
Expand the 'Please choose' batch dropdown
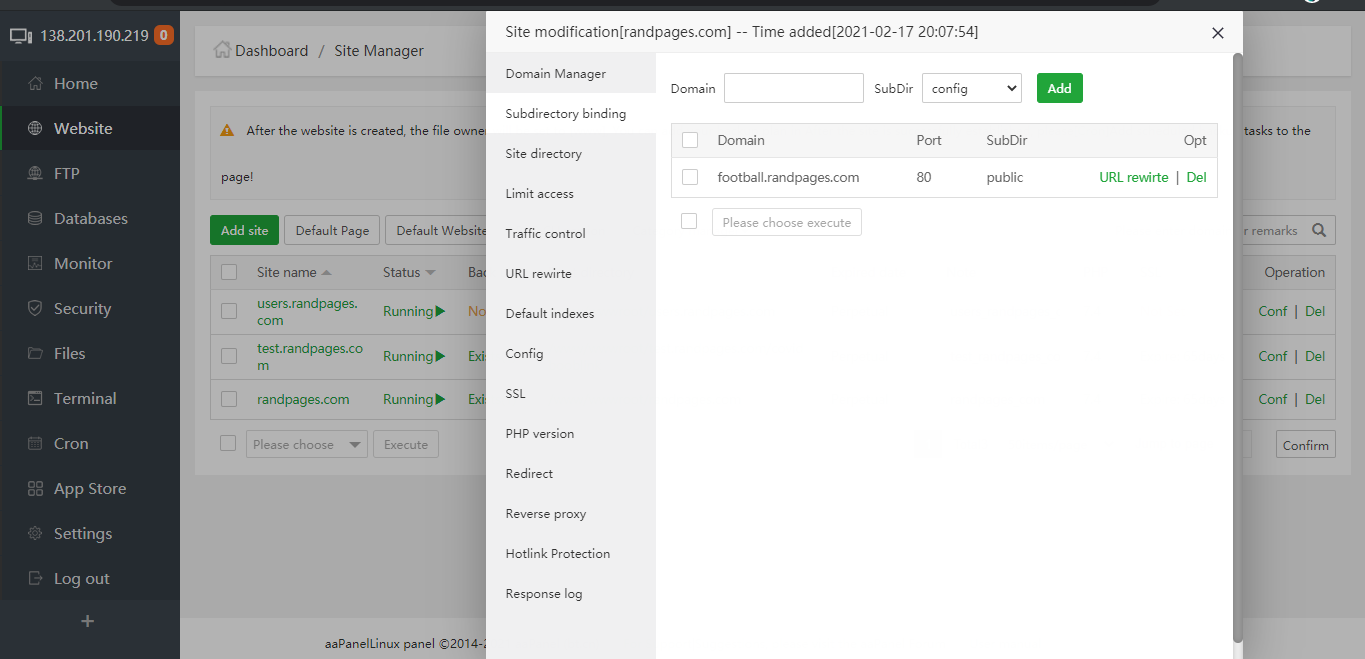(306, 445)
